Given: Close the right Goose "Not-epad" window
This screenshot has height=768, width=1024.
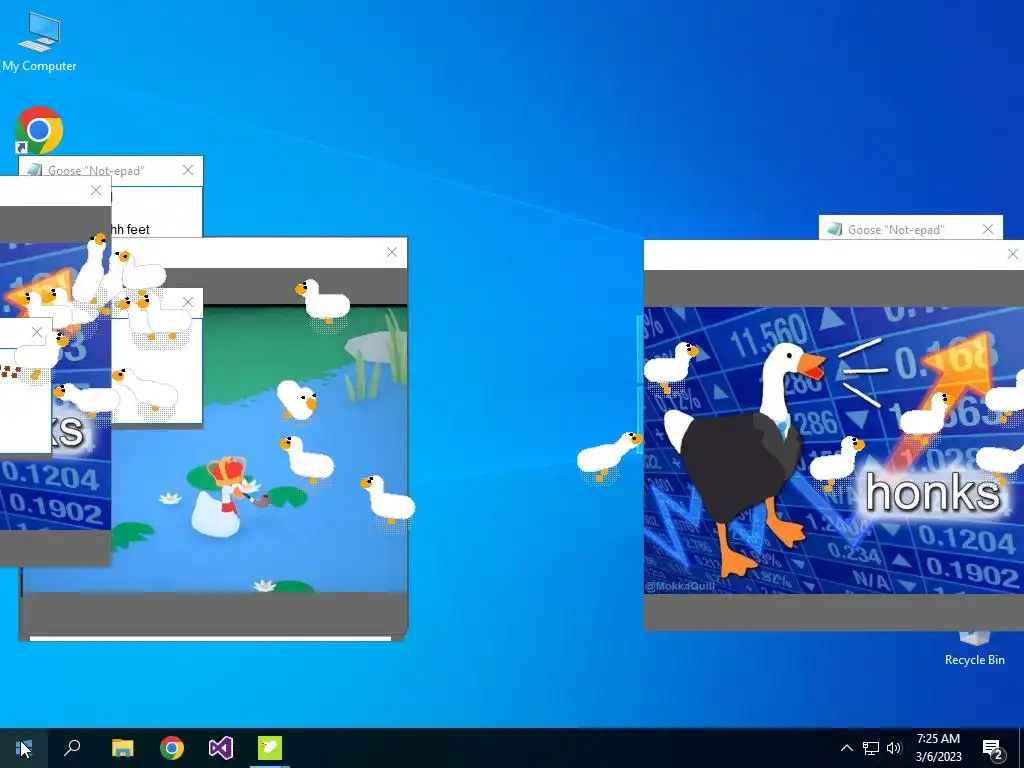Looking at the screenshot, I should (988, 229).
